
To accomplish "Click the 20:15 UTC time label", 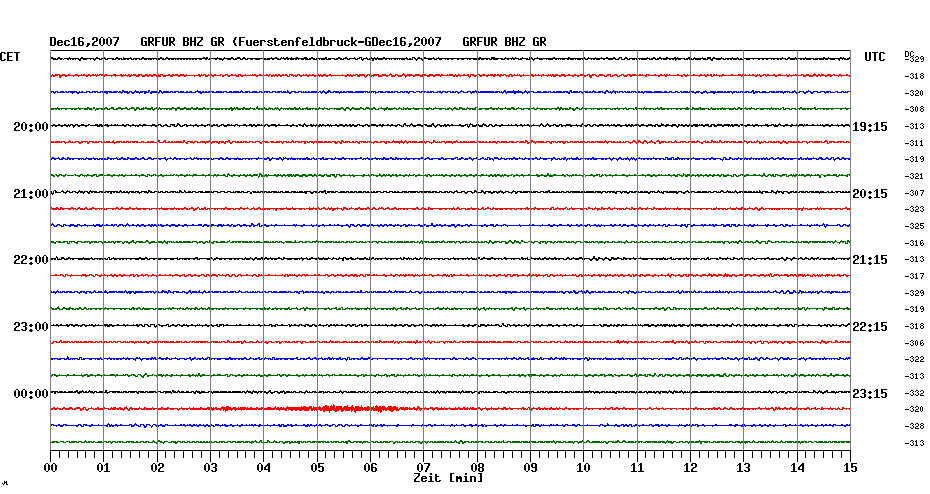I will pos(870,194).
